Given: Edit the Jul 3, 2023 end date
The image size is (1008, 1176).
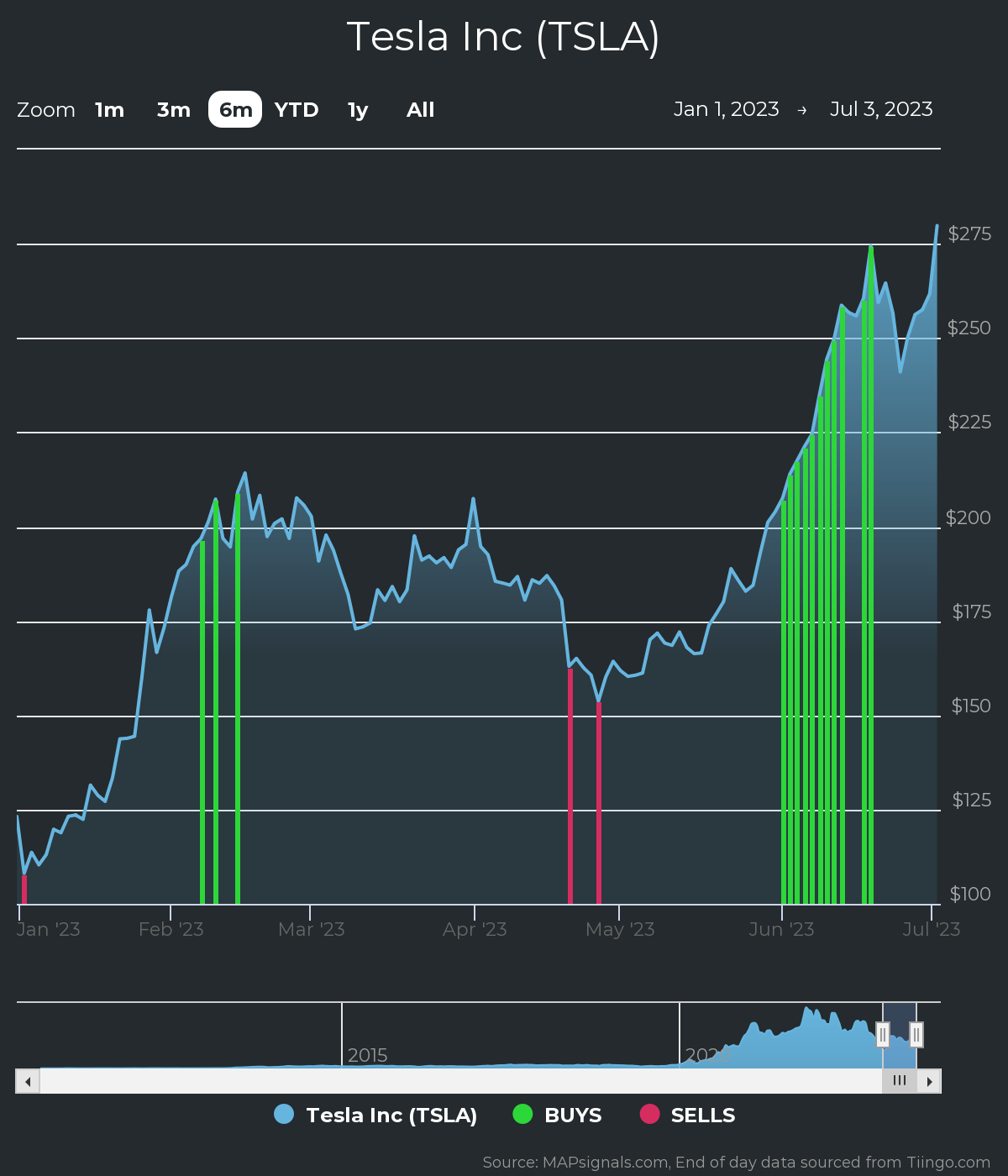Looking at the screenshot, I should coord(881,109).
